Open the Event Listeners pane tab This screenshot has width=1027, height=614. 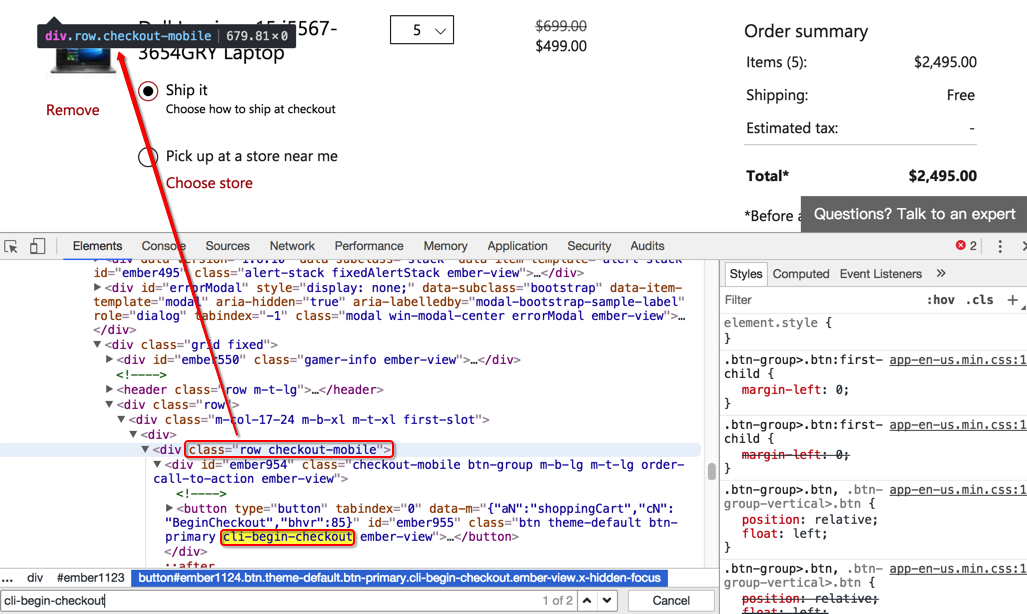tap(880, 274)
